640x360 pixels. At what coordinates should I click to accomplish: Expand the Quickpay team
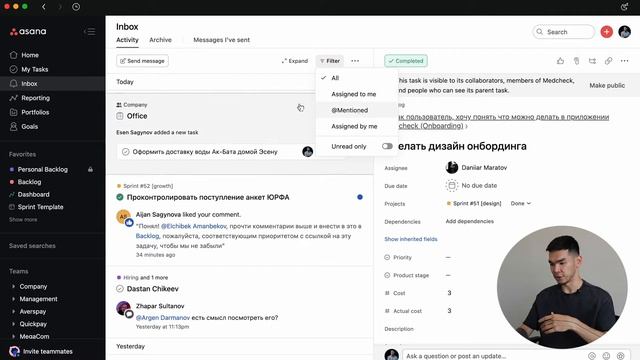pos(13,324)
